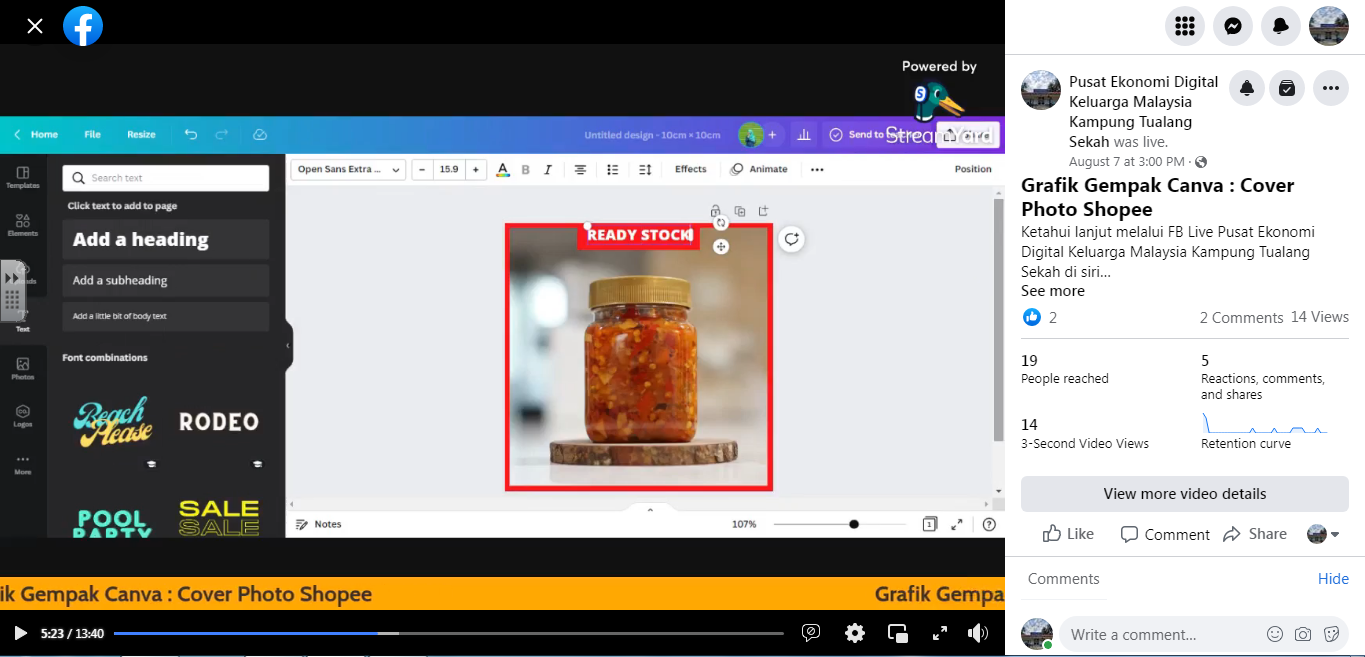The width and height of the screenshot is (1365, 657).
Task: Open the Canva insights chart icon
Action: (804, 134)
